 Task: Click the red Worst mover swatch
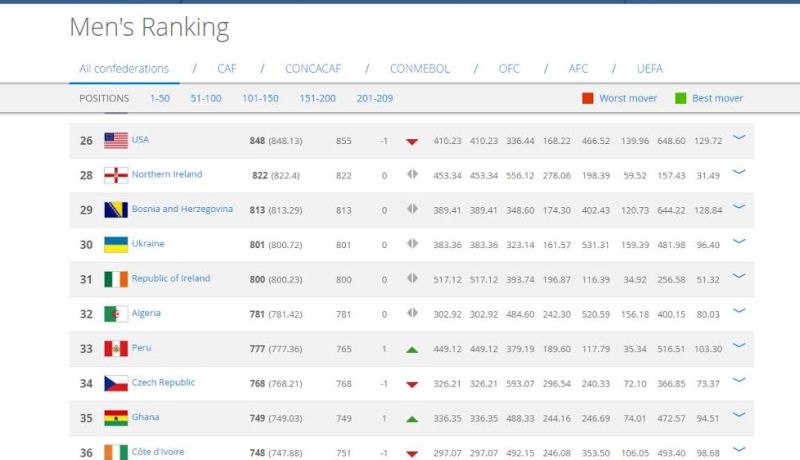tap(588, 98)
